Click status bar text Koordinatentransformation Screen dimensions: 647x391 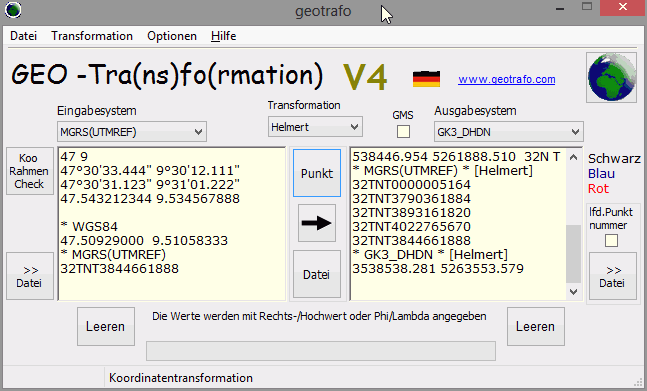181,378
